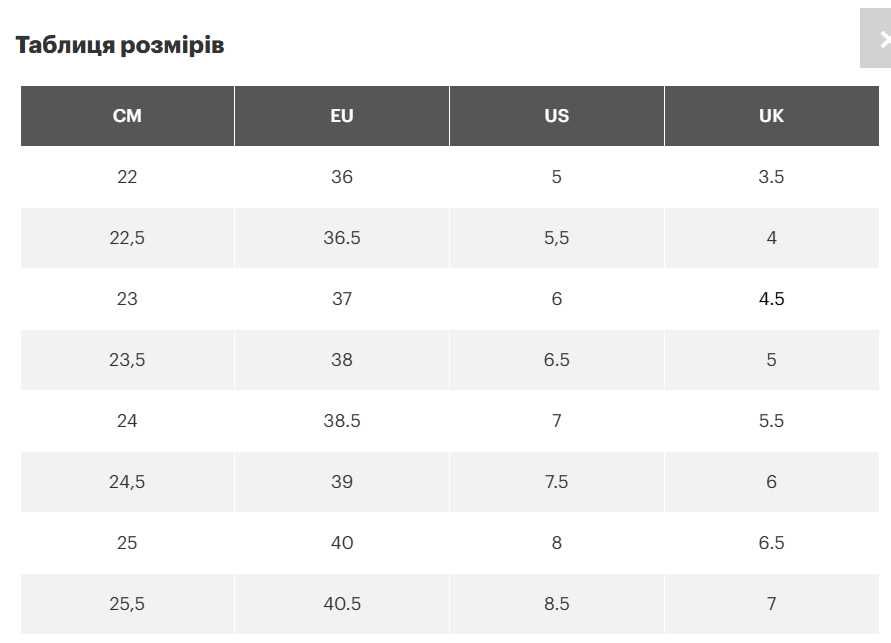Image resolution: width=891 pixels, height=643 pixels.
Task: Select US size 8.5 cell
Action: pos(556,604)
